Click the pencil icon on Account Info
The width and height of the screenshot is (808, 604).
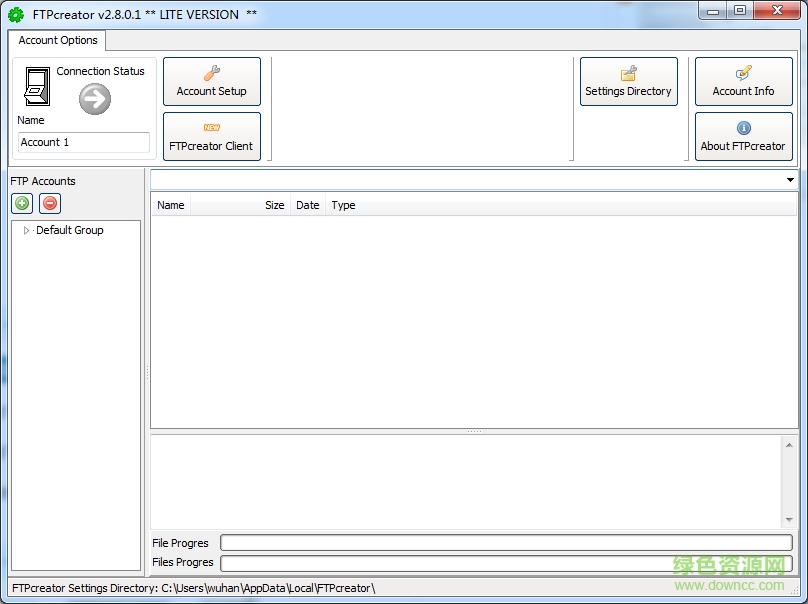click(743, 72)
